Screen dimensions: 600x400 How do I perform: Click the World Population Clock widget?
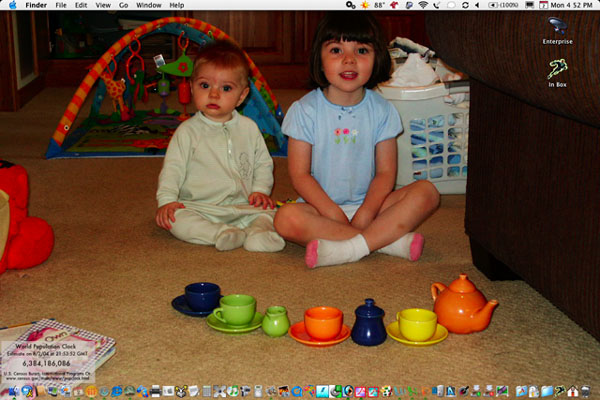coord(47,361)
